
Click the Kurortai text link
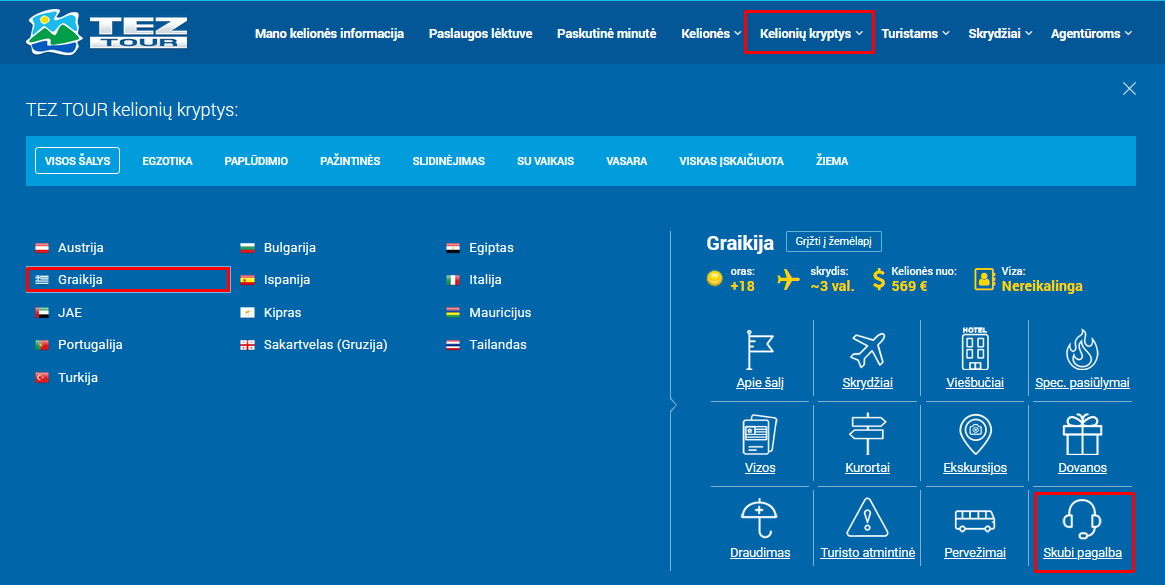pyautogui.click(x=867, y=468)
